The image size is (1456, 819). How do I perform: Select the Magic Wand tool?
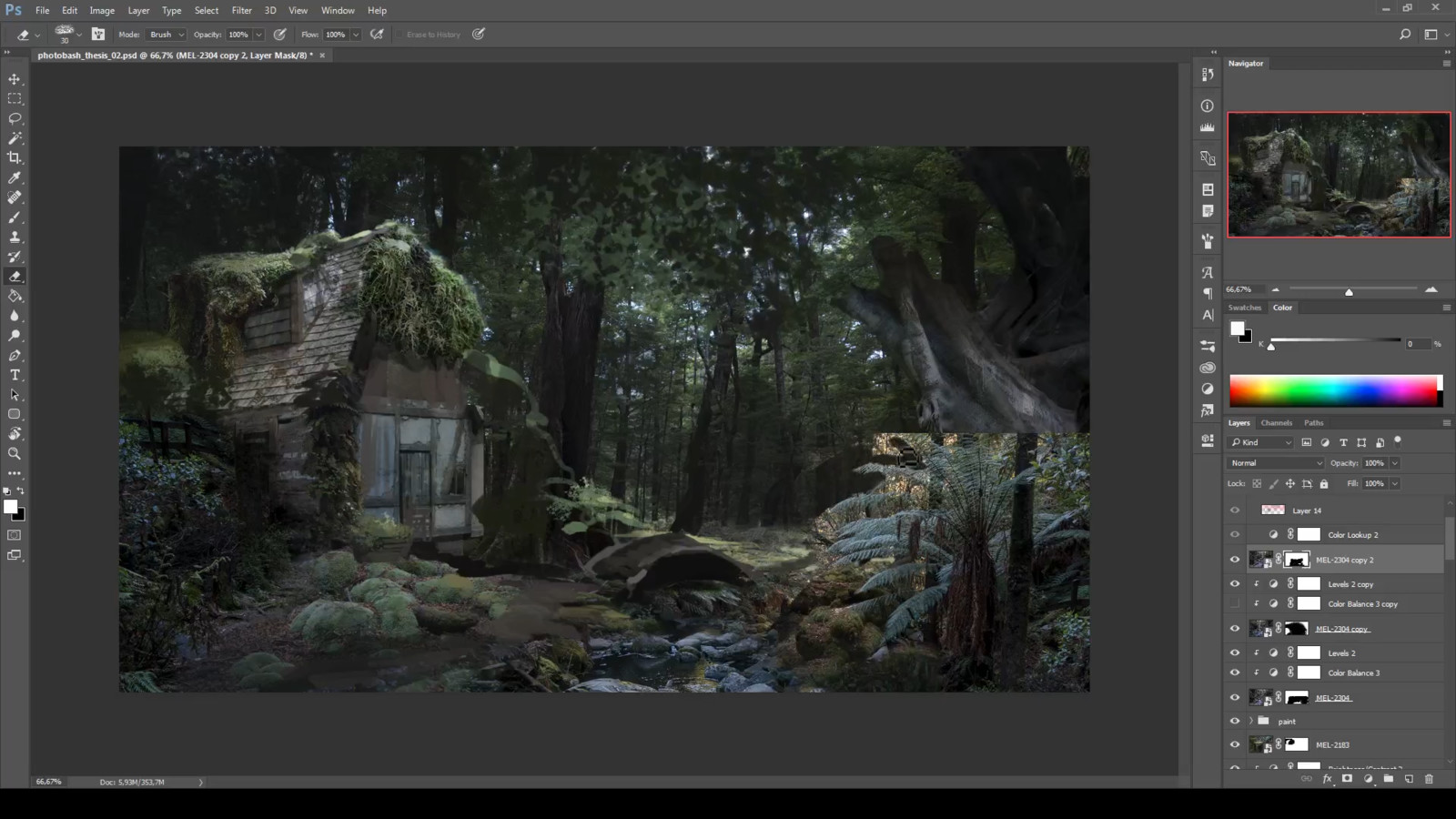[15, 138]
